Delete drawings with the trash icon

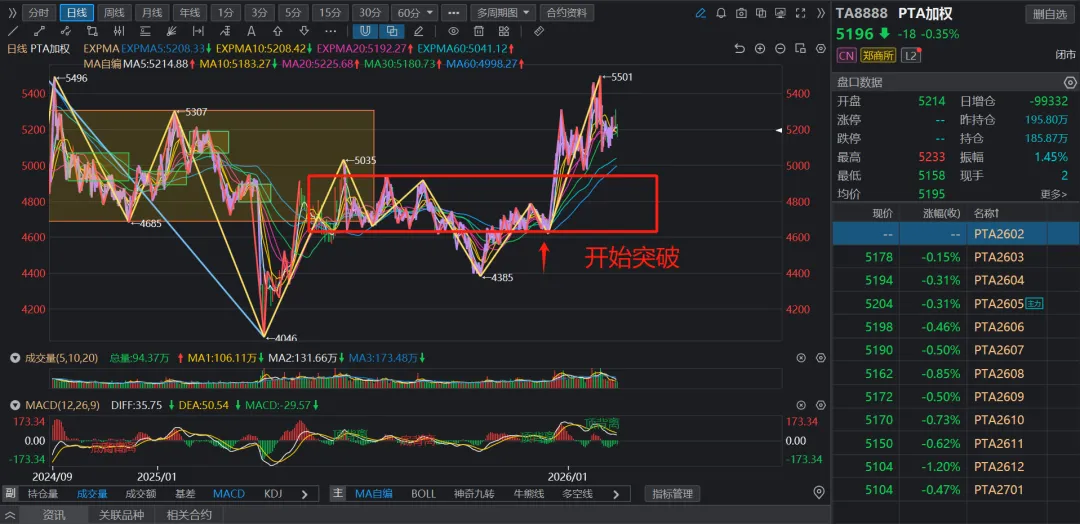(479, 31)
